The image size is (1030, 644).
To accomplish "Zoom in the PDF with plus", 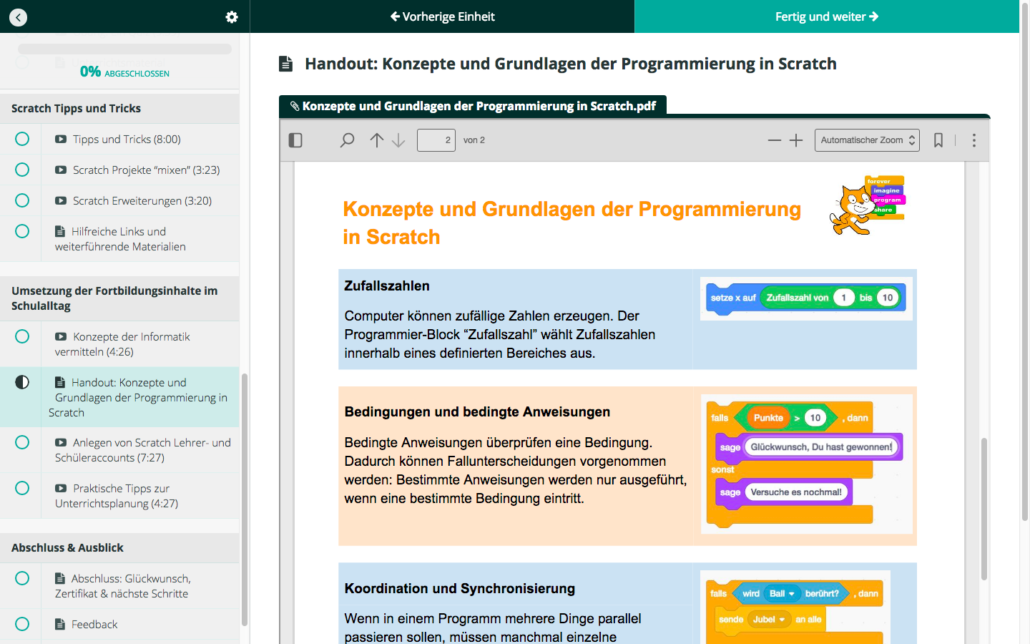I will pyautogui.click(x=796, y=141).
